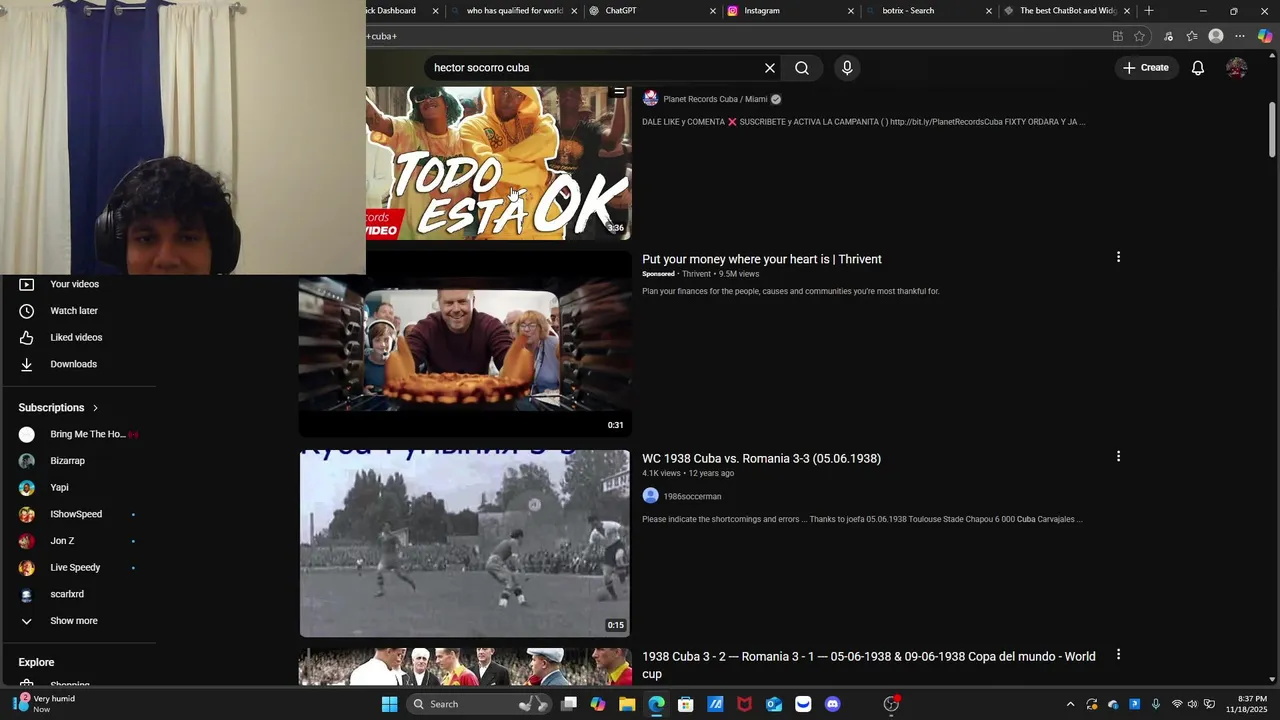The image size is (1280, 720).
Task: Open options for 1938 Copa del mundo video
Action: 1118,654
